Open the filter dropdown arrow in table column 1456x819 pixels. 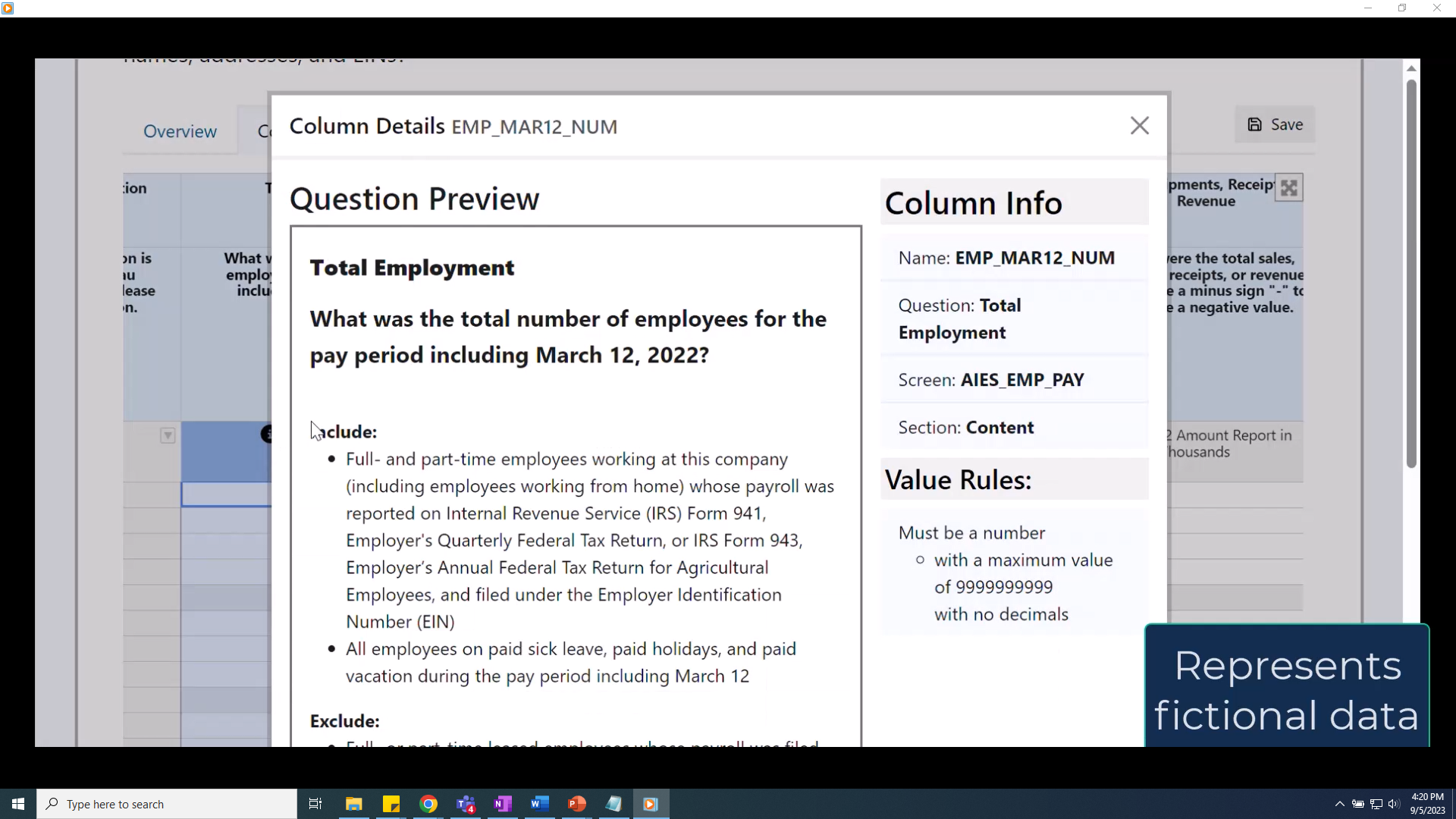point(168,435)
